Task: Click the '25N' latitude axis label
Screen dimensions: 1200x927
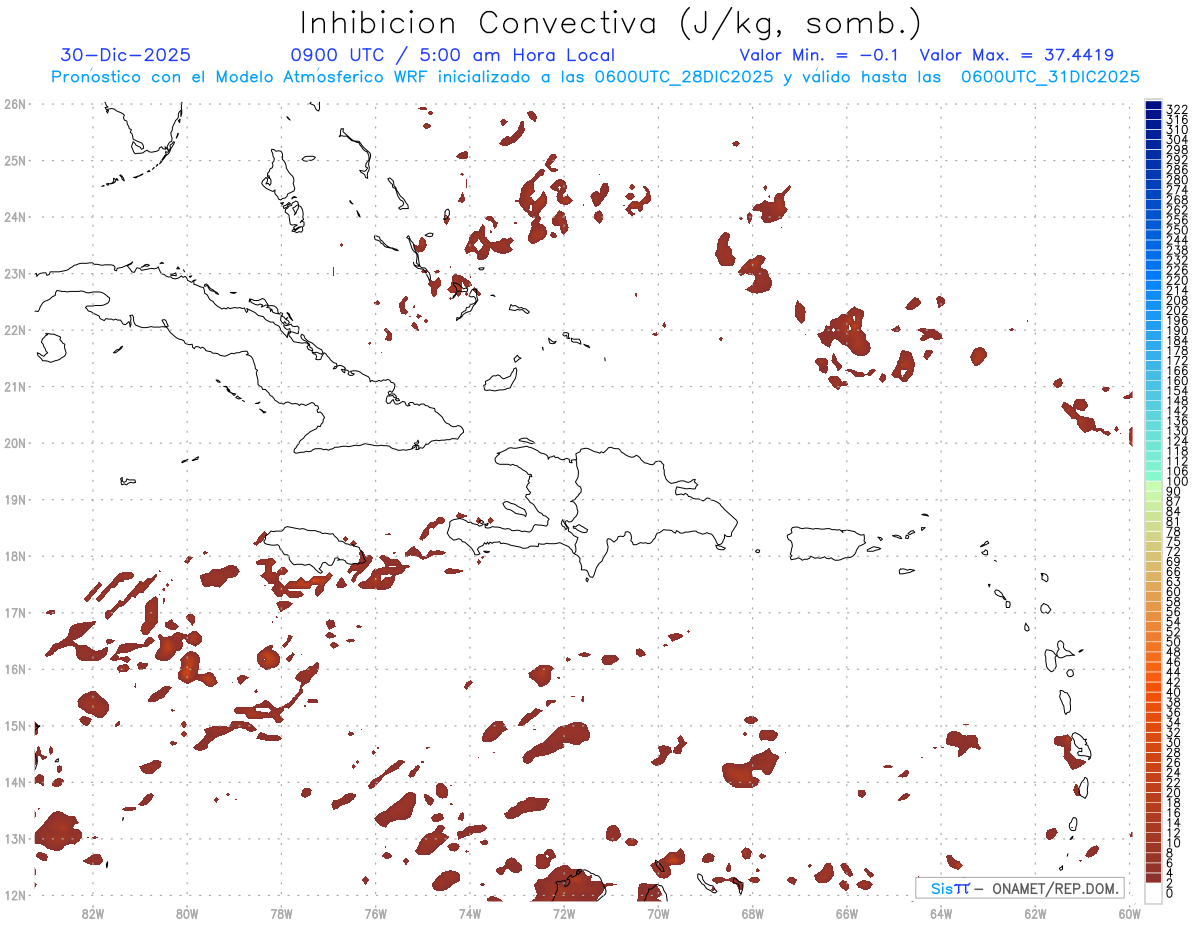Action: click(x=15, y=160)
